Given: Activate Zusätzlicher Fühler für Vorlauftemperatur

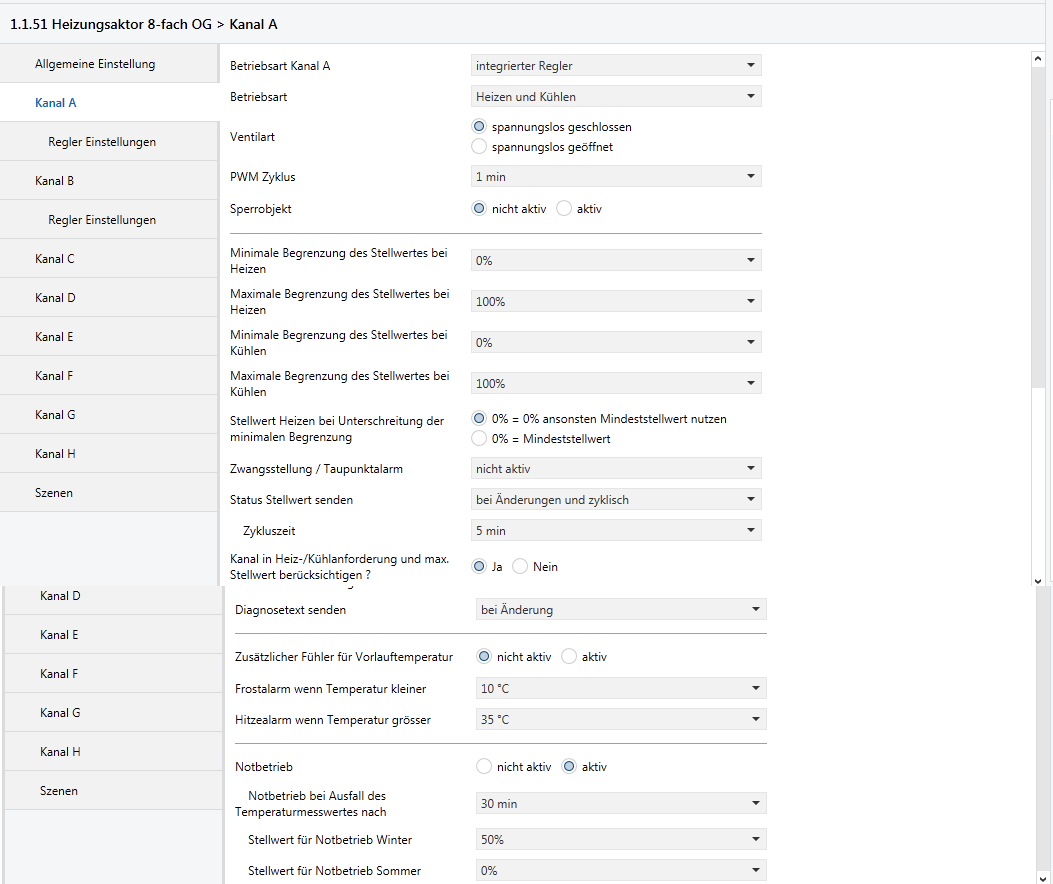Looking at the screenshot, I should click(x=569, y=657).
